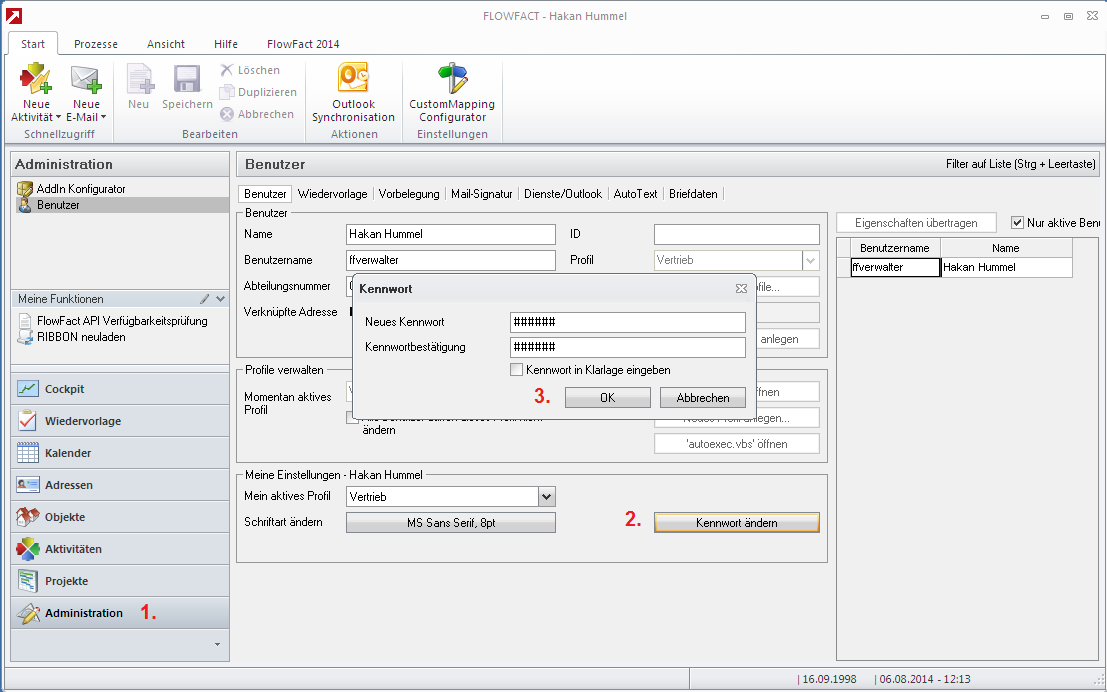
Task: Click Filter auf Liste button
Action: [1021, 164]
